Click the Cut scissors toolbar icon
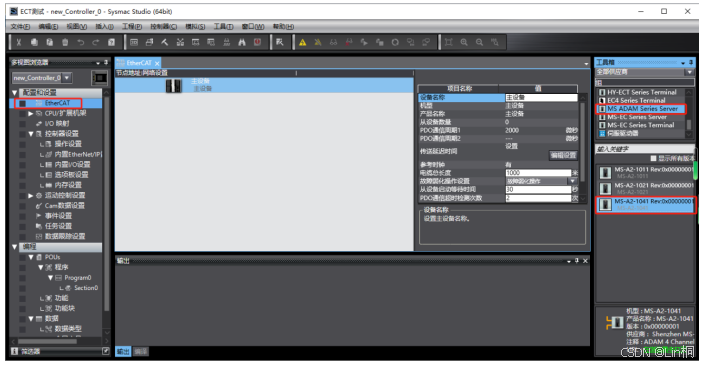Screen dimensions: 708x366 coord(19,42)
